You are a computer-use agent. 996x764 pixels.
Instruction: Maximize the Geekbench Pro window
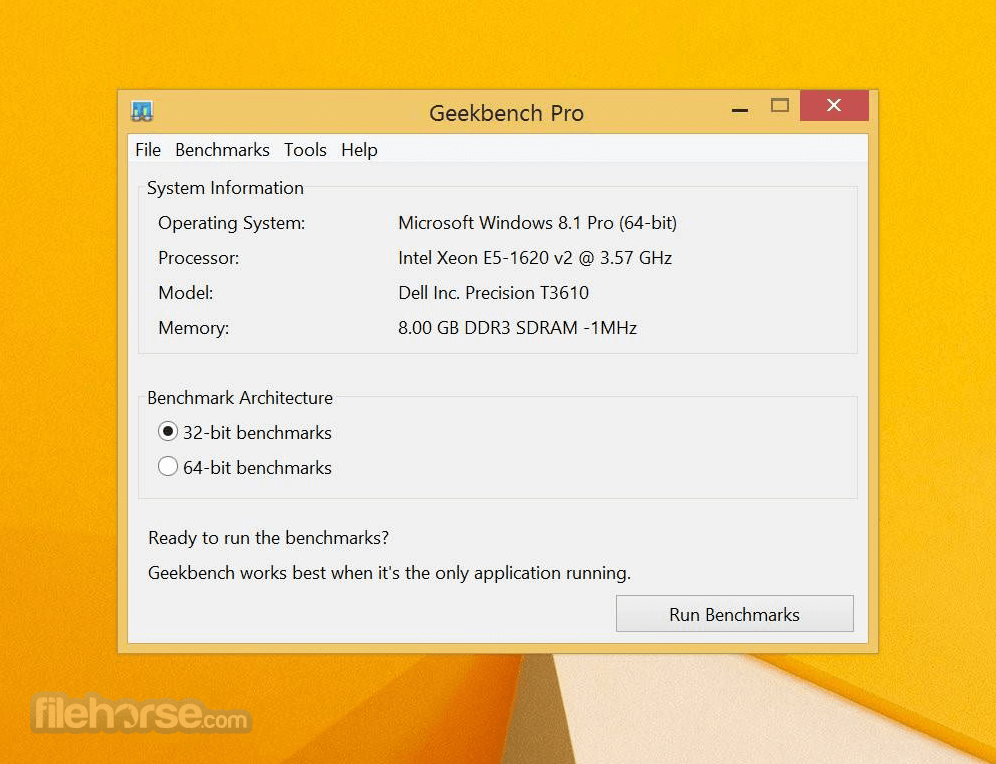(780, 105)
